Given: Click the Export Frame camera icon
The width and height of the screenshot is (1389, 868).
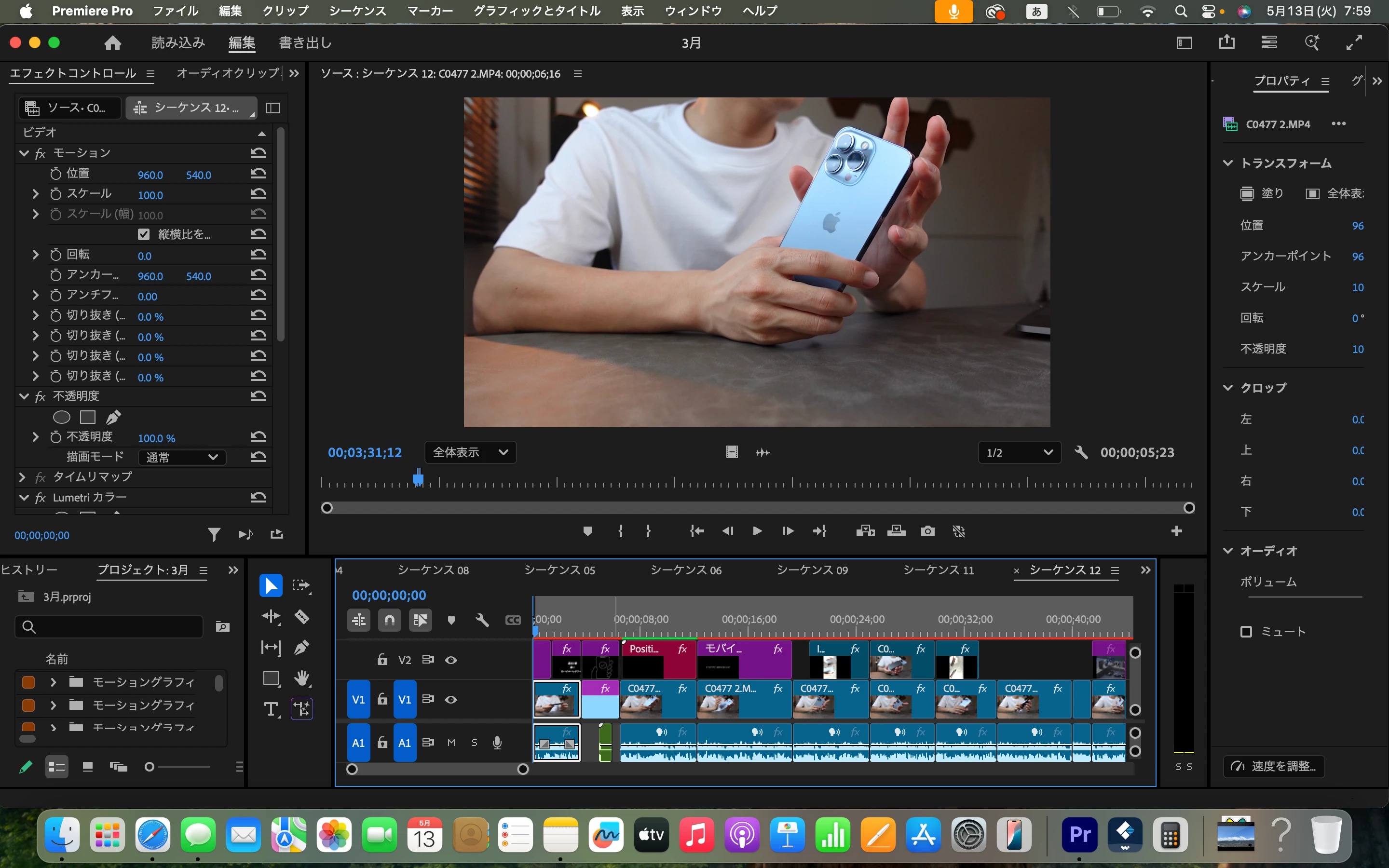Looking at the screenshot, I should pyautogui.click(x=927, y=531).
